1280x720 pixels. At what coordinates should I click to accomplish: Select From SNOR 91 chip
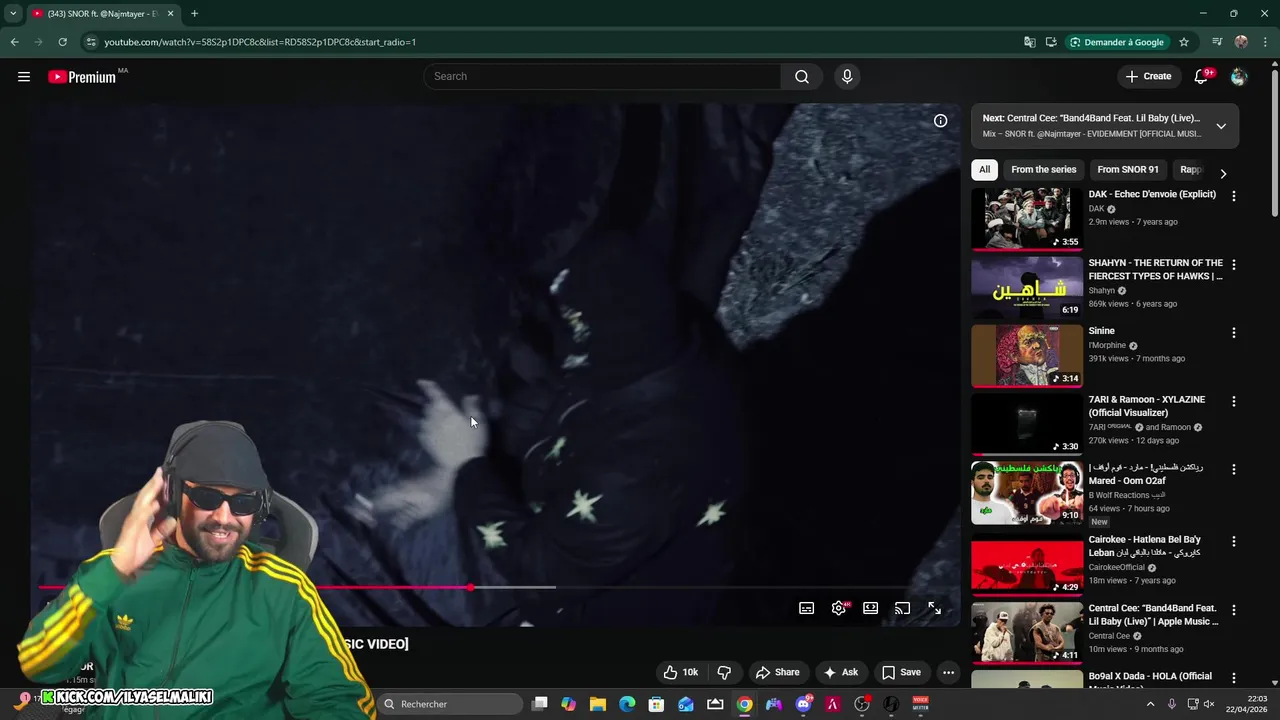pyautogui.click(x=1128, y=170)
